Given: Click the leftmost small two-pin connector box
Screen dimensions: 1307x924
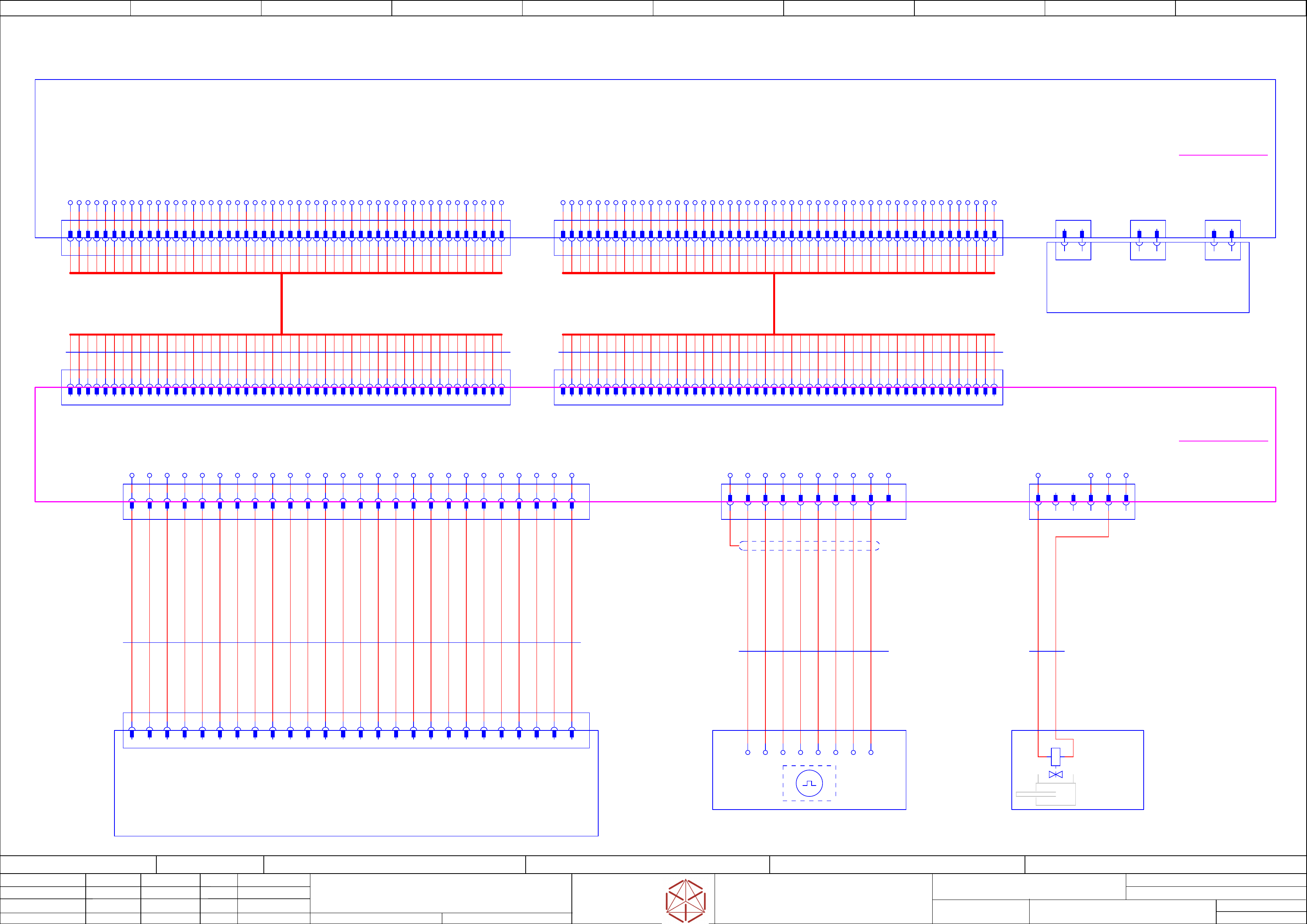Looking at the screenshot, I should (x=1073, y=240).
